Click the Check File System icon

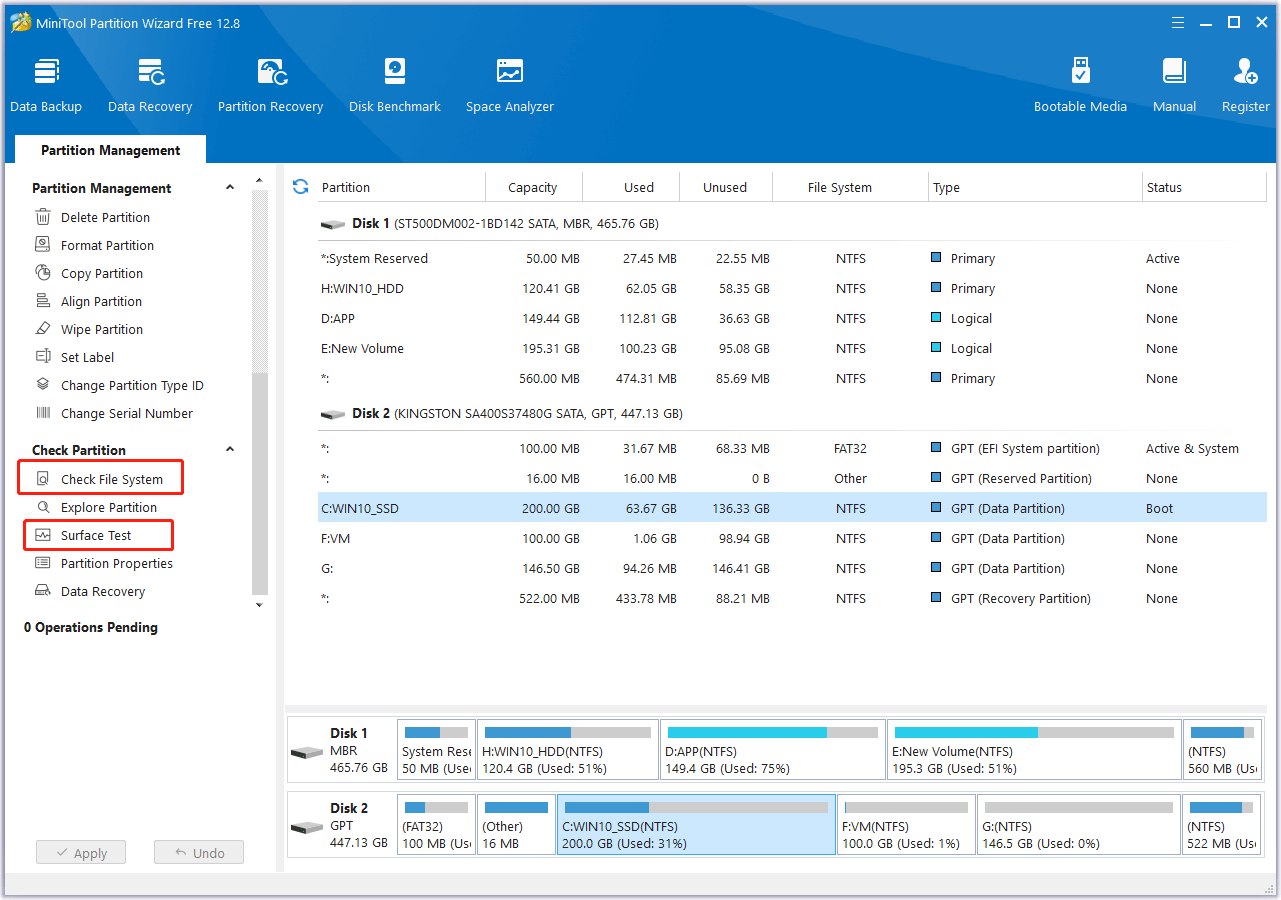click(x=43, y=479)
